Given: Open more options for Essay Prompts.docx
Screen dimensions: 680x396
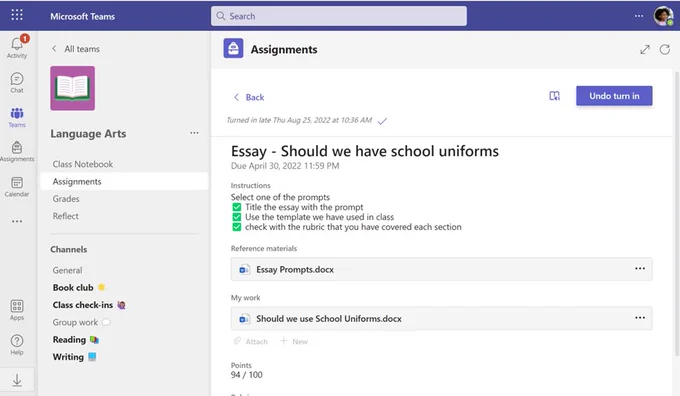Looking at the screenshot, I should [x=640, y=268].
